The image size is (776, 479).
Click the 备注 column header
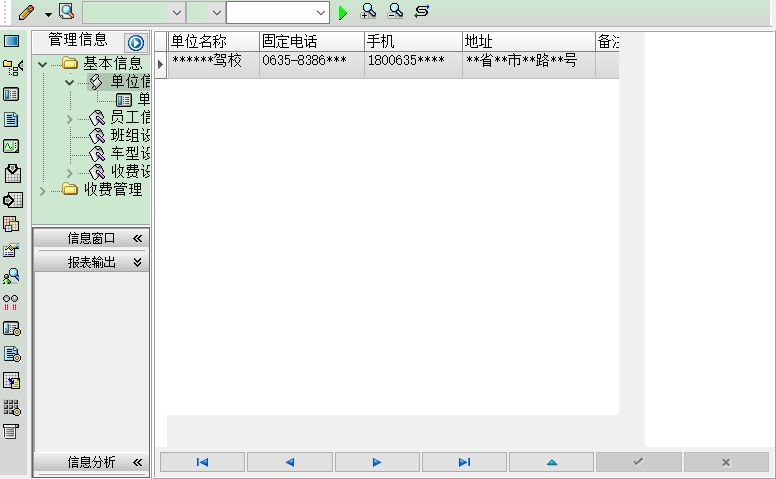(607, 42)
